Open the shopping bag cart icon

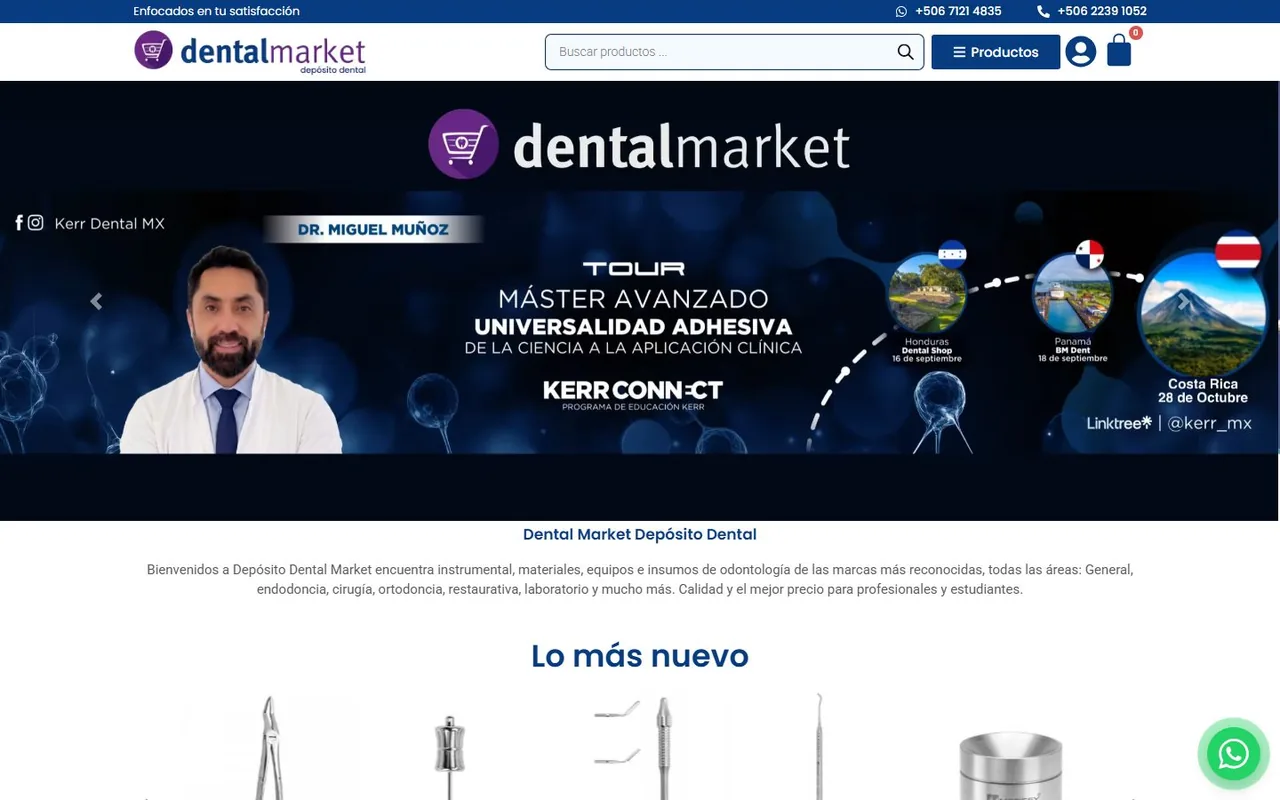1119,52
